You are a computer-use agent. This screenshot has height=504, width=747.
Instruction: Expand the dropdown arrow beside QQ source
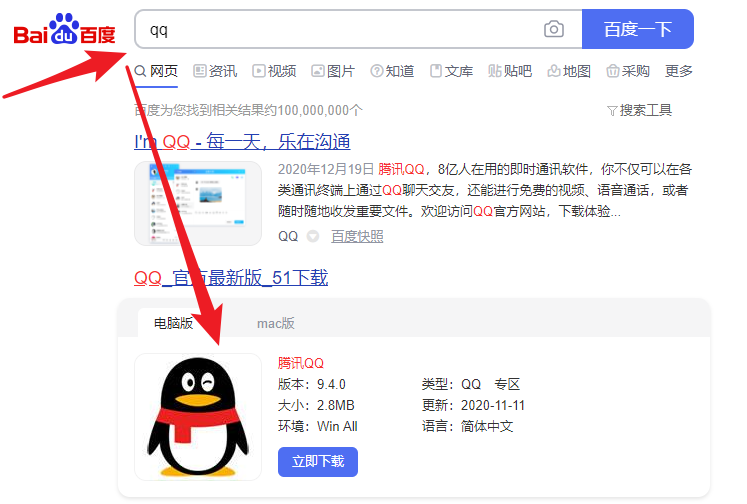(x=313, y=236)
